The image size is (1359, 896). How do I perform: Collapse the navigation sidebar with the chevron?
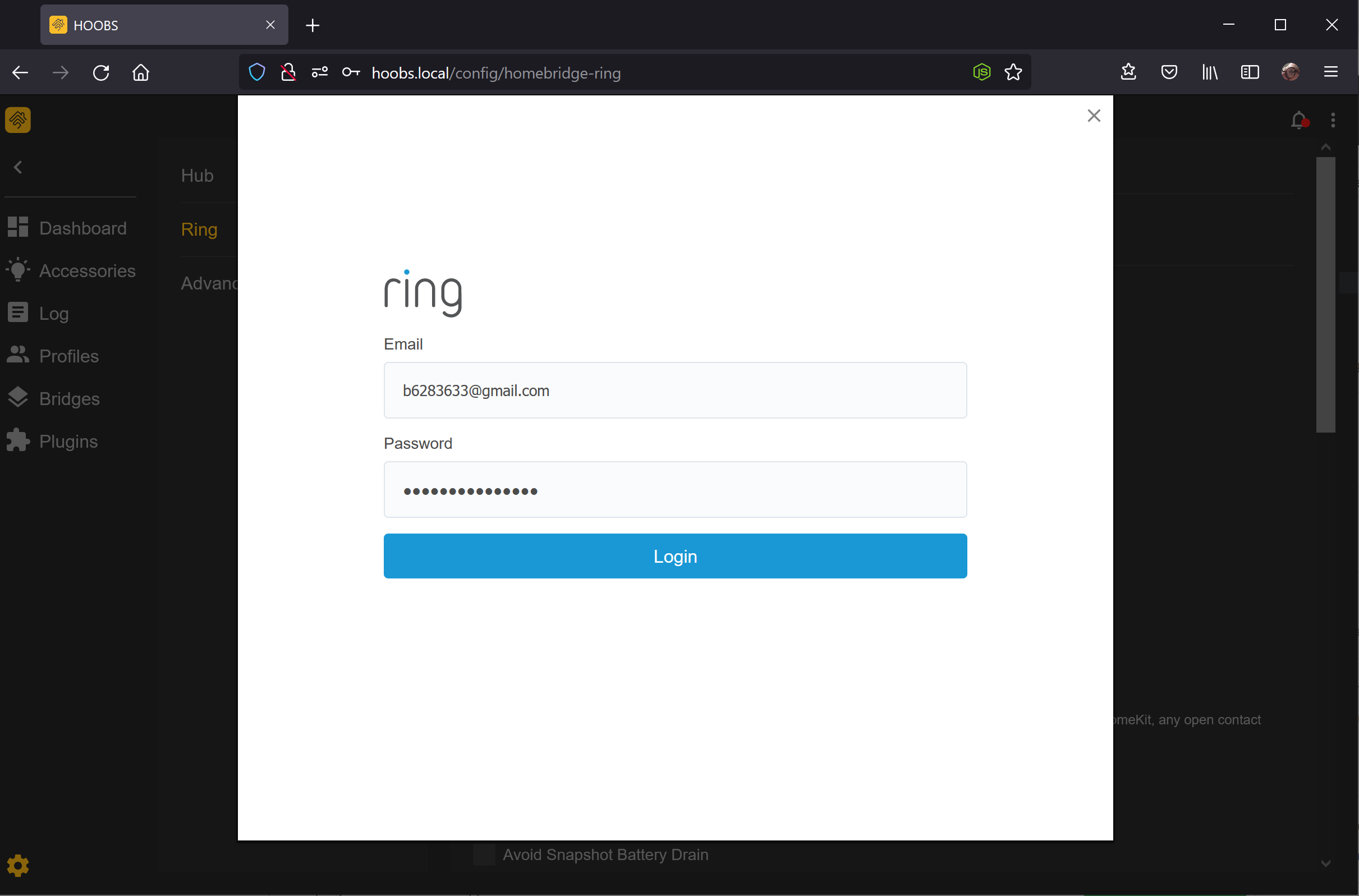point(18,166)
